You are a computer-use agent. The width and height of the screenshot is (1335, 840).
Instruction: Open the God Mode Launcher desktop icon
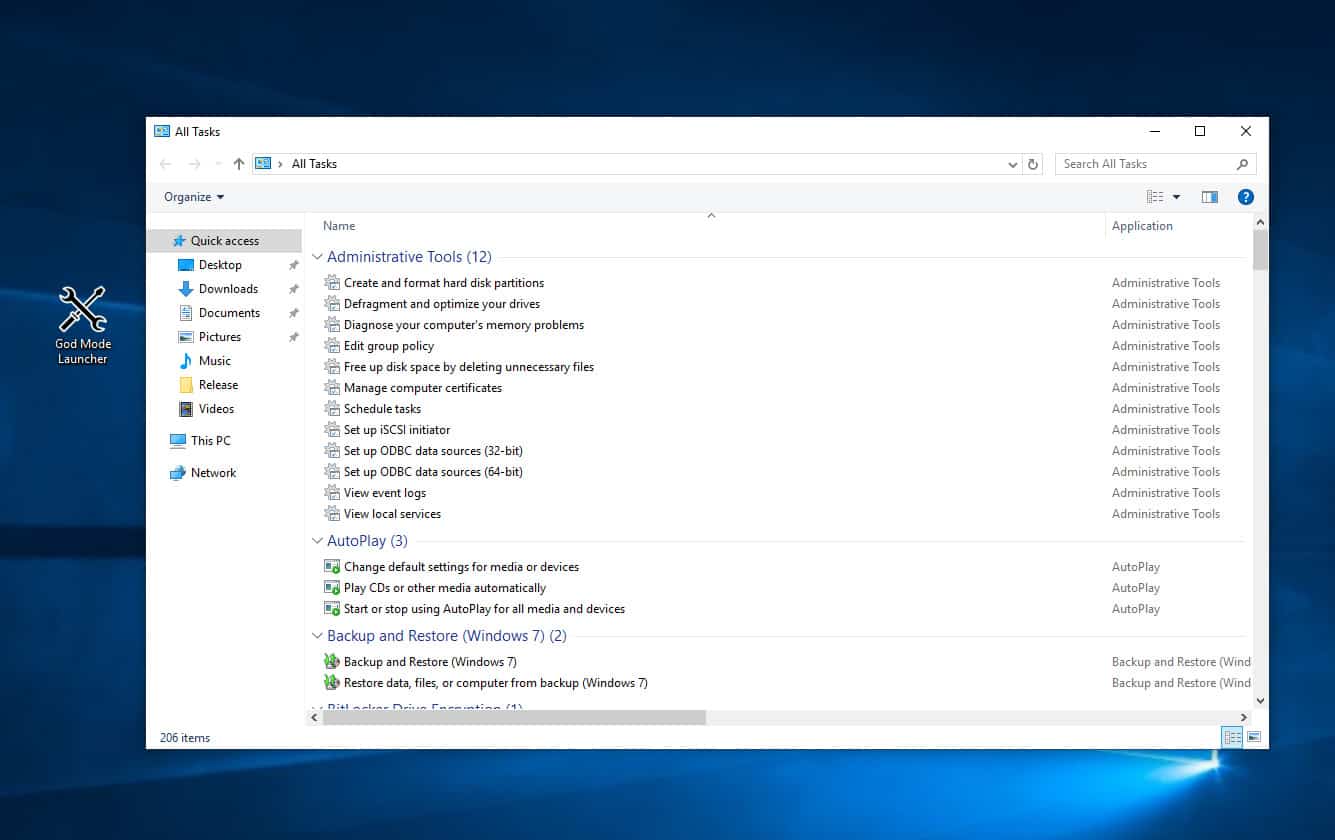click(x=81, y=310)
